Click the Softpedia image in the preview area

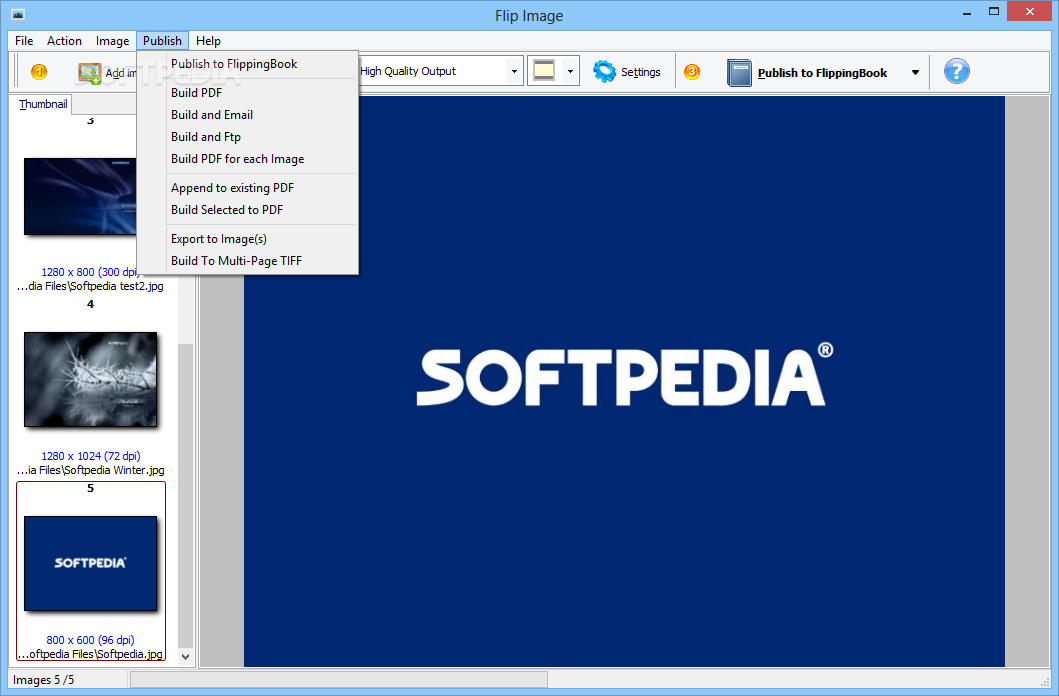click(624, 381)
